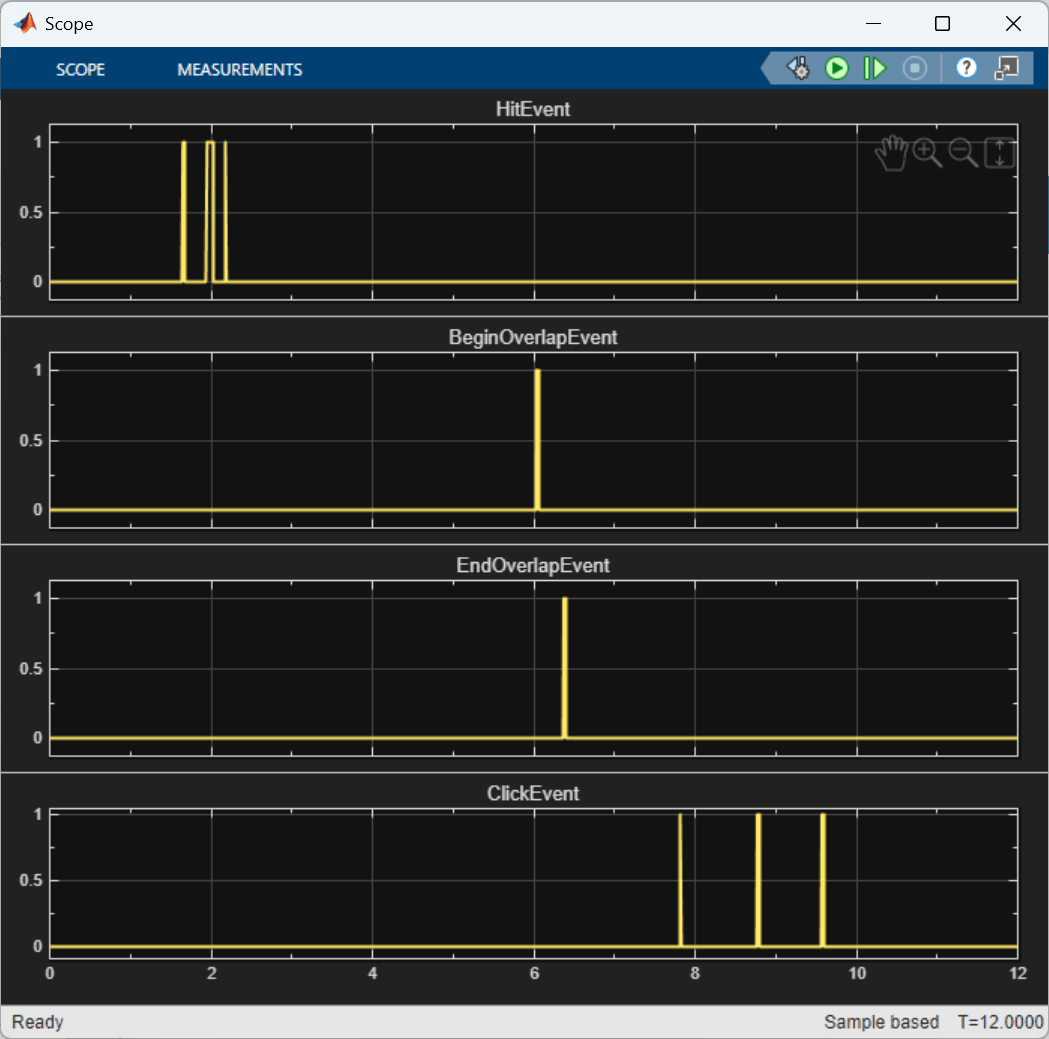Image resolution: width=1049 pixels, height=1039 pixels.
Task: Switch to the MEASUREMENTS tab
Action: (x=240, y=69)
